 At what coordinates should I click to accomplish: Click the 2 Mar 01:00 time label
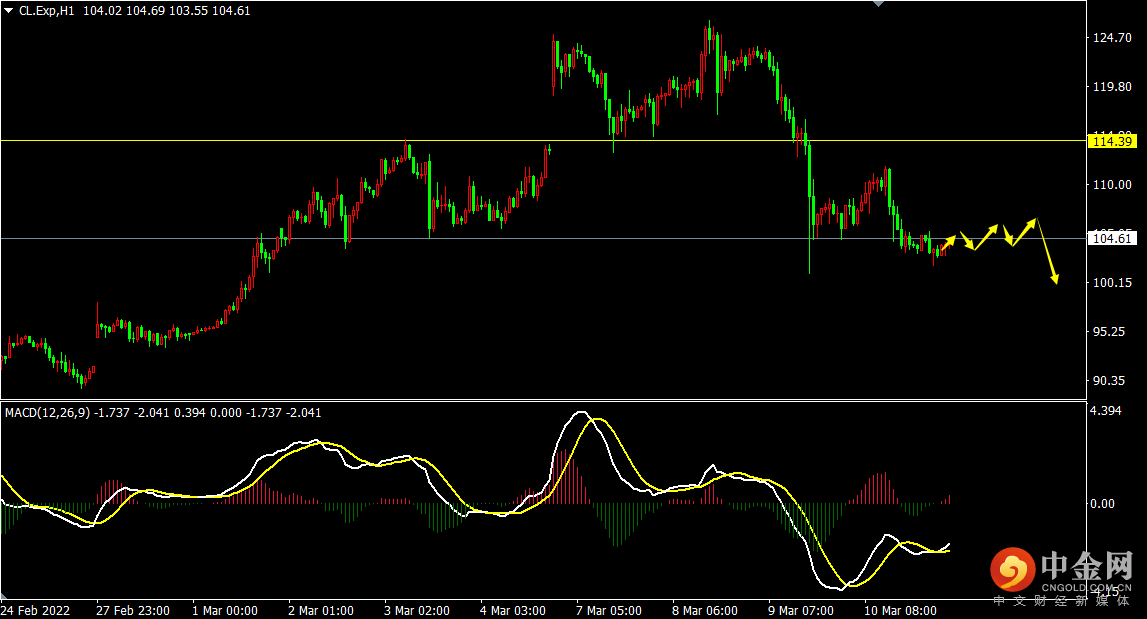pyautogui.click(x=320, y=610)
